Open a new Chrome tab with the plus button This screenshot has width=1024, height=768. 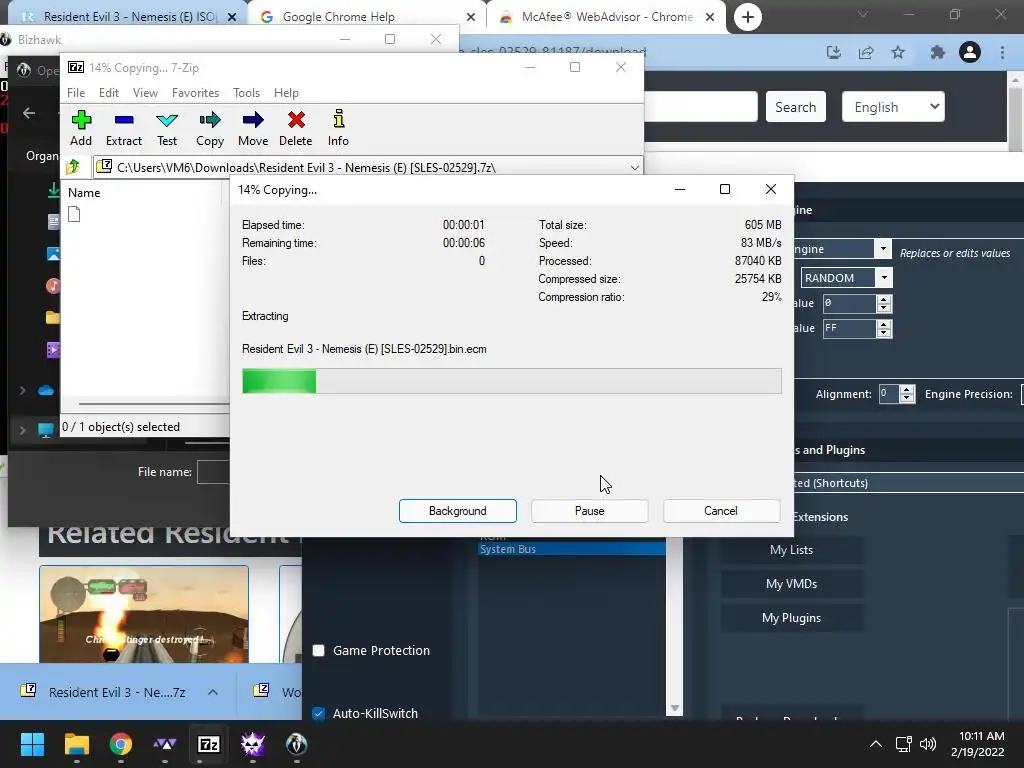748,17
